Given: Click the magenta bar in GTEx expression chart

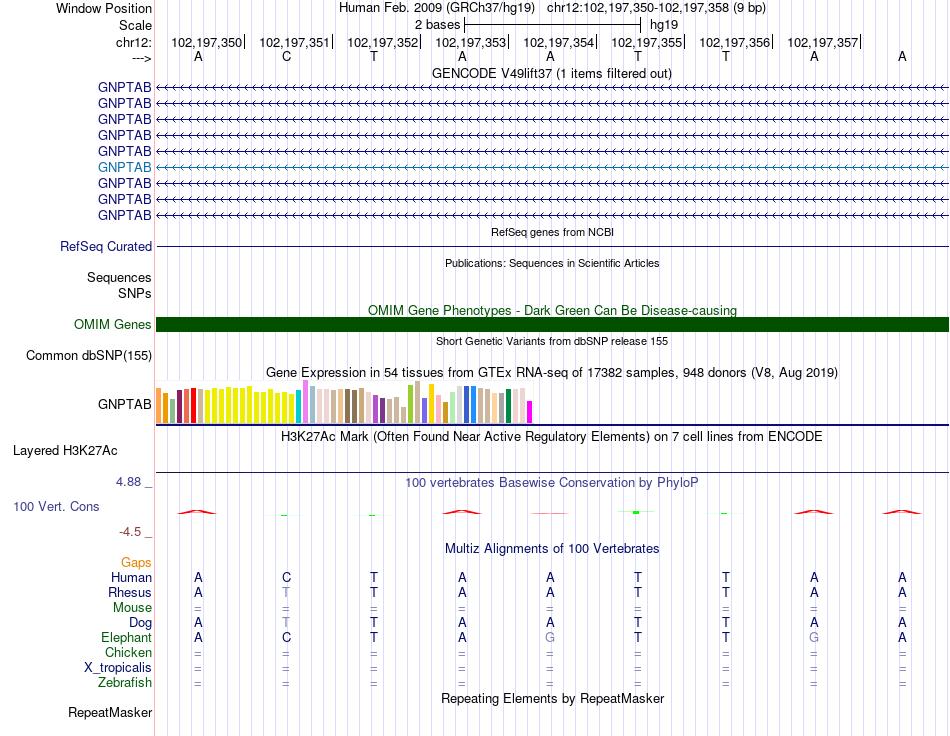Looking at the screenshot, I should [x=530, y=412].
